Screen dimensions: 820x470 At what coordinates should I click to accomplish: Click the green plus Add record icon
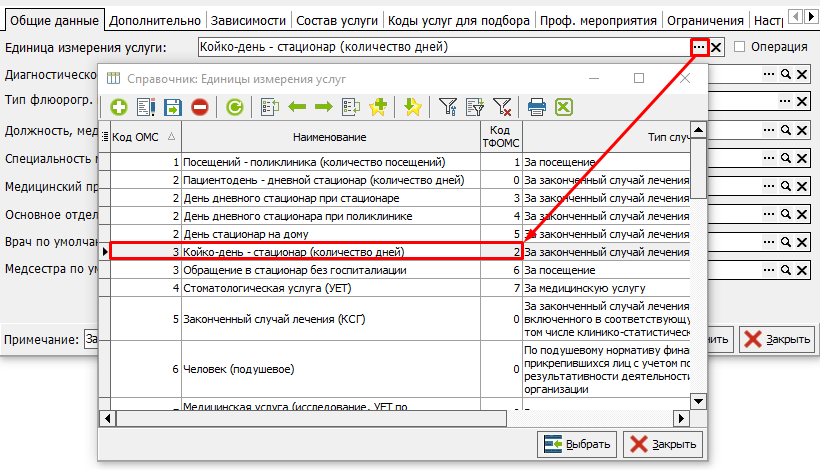tap(118, 107)
